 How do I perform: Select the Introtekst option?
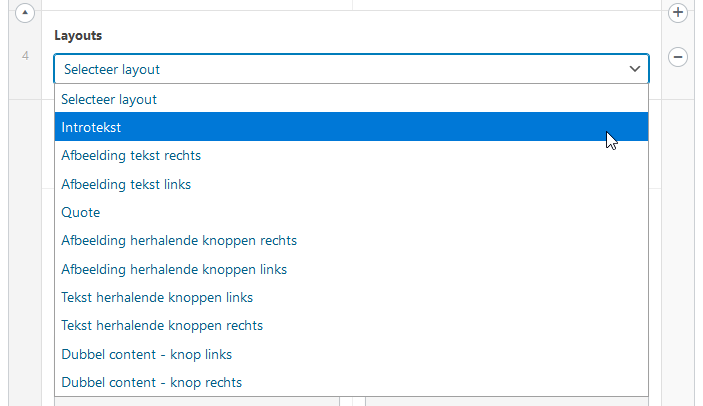coord(352,127)
